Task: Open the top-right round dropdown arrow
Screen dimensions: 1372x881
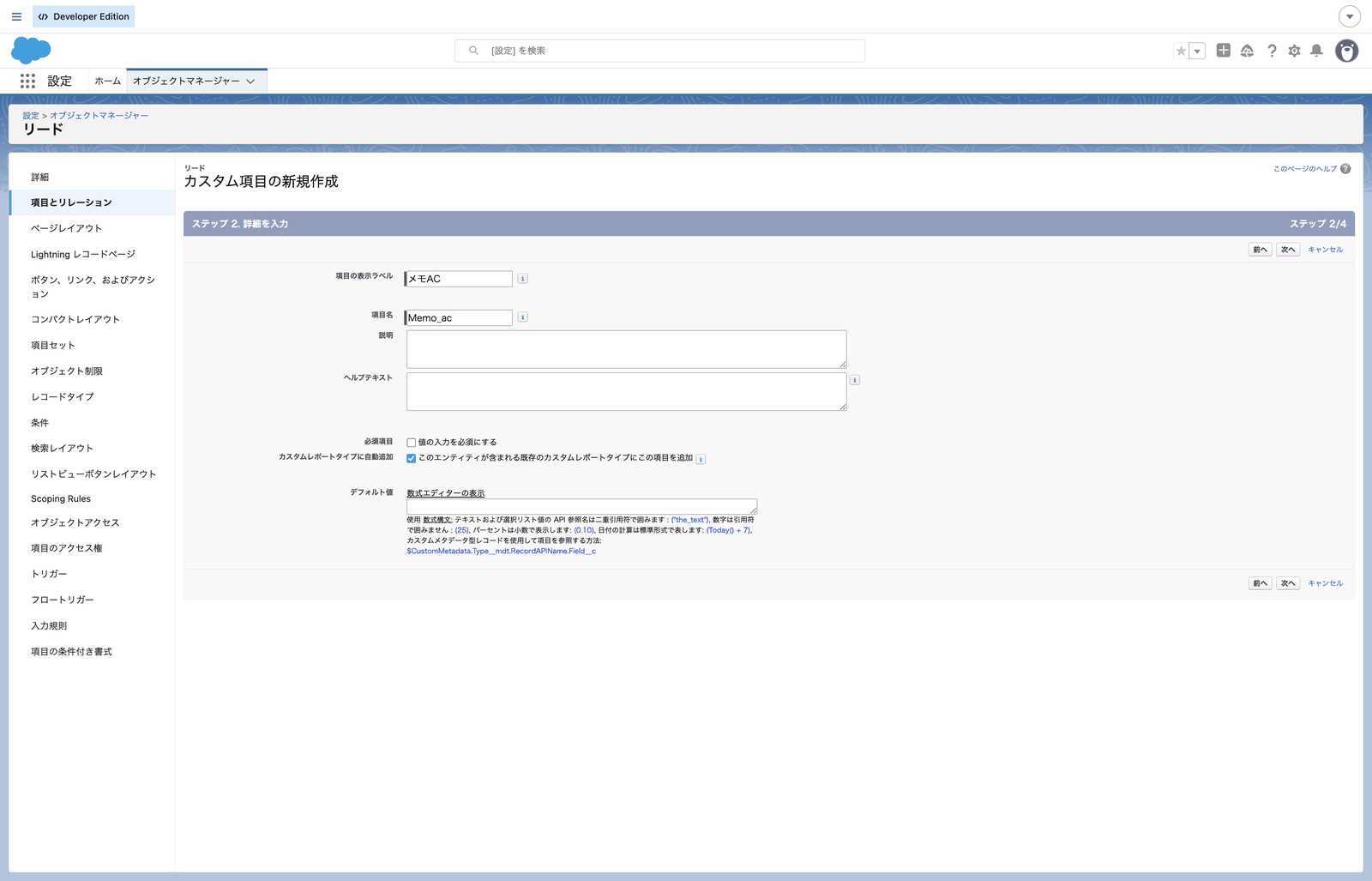Action: click(x=1350, y=16)
